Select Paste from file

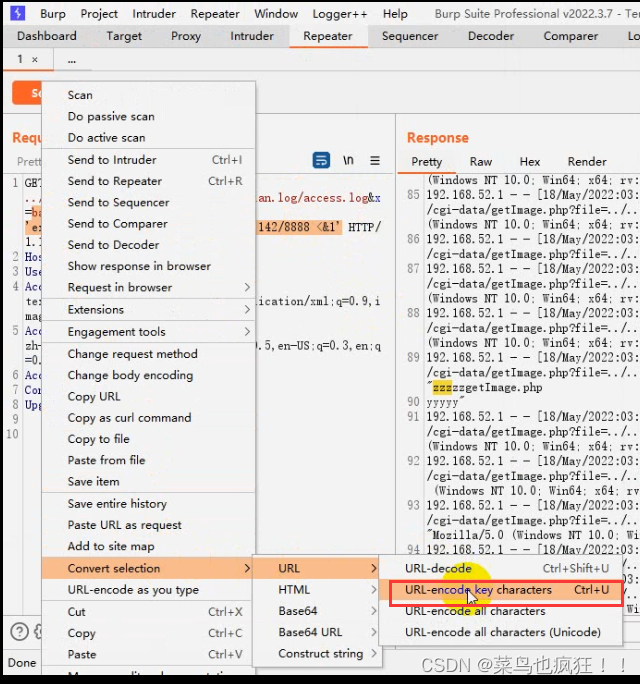(x=148, y=460)
